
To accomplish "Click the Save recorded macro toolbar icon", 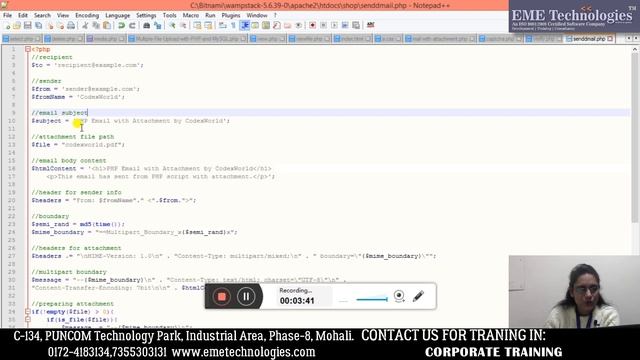I will coord(356,26).
